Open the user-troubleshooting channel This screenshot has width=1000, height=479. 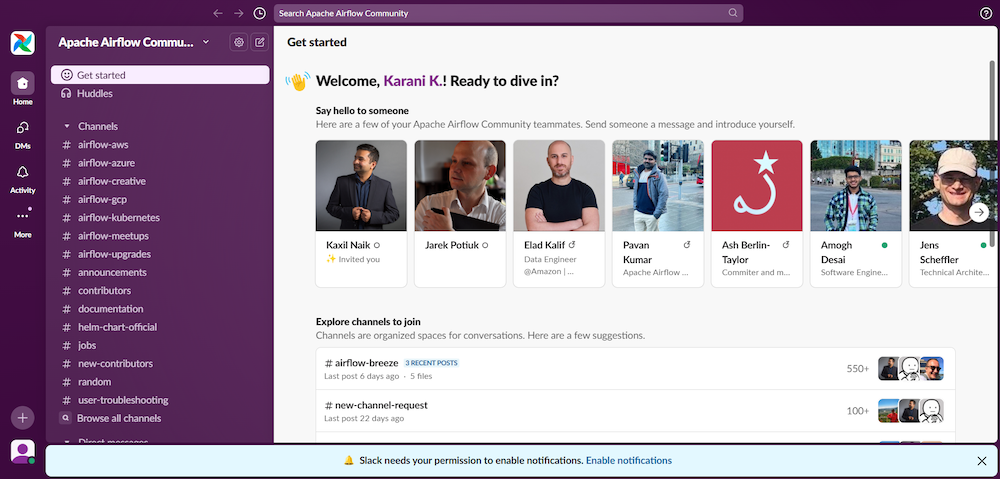point(160,400)
